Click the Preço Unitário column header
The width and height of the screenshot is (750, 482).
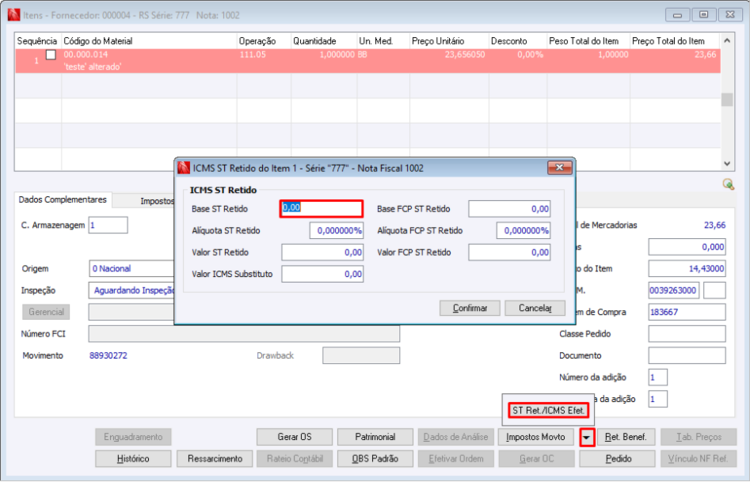point(449,41)
